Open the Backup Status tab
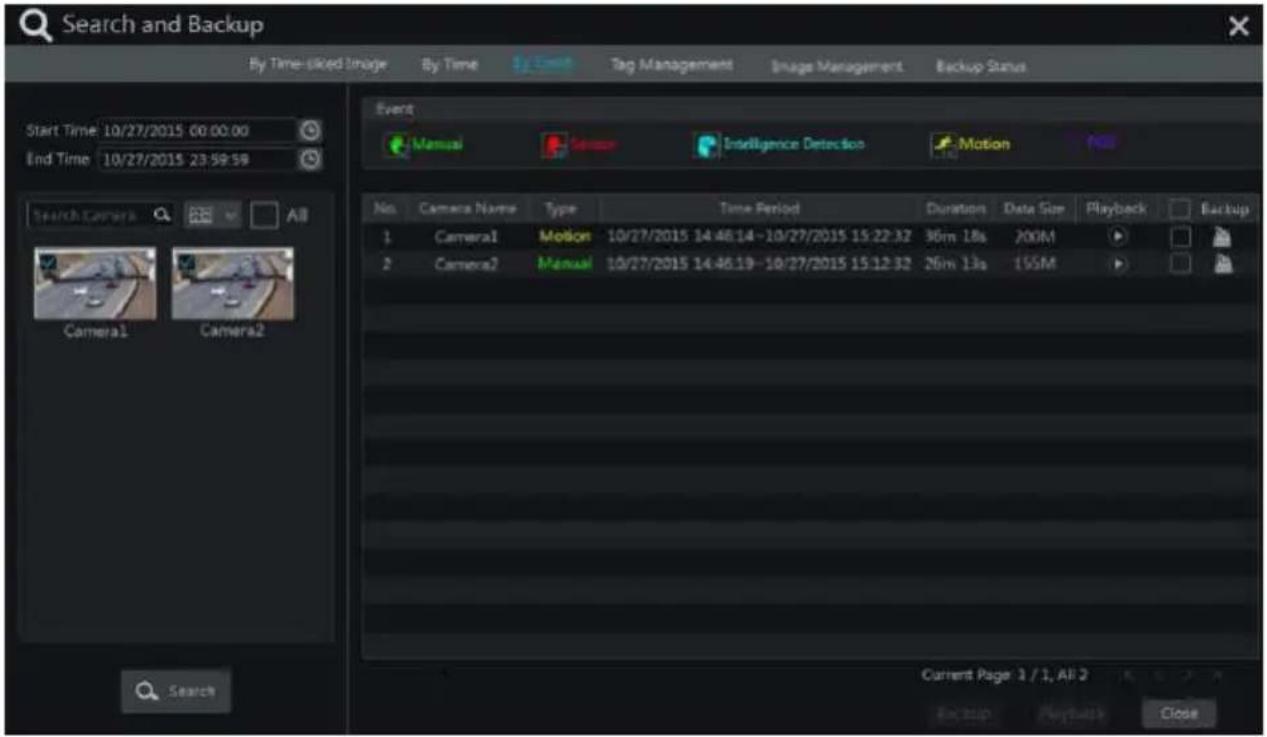The image size is (1267, 737). (980, 66)
